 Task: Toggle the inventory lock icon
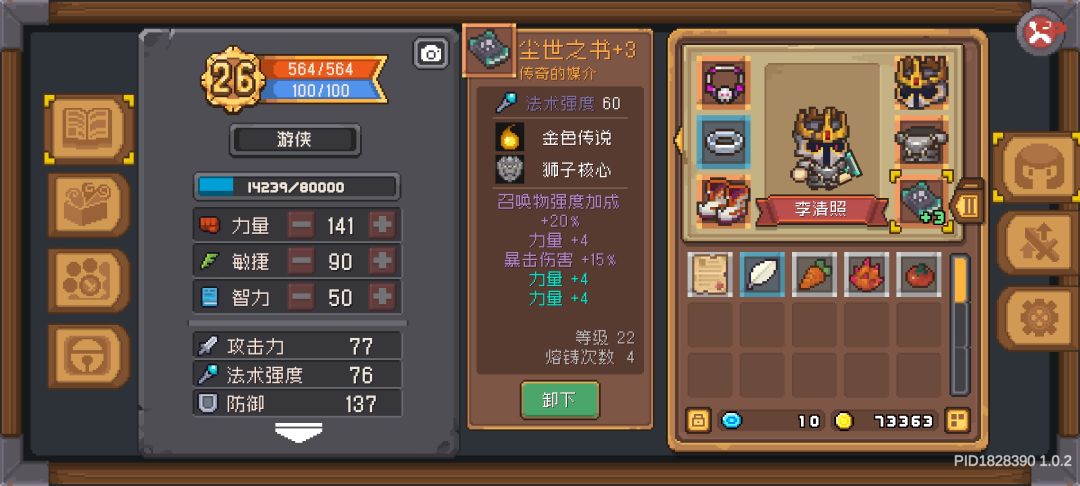click(x=698, y=420)
